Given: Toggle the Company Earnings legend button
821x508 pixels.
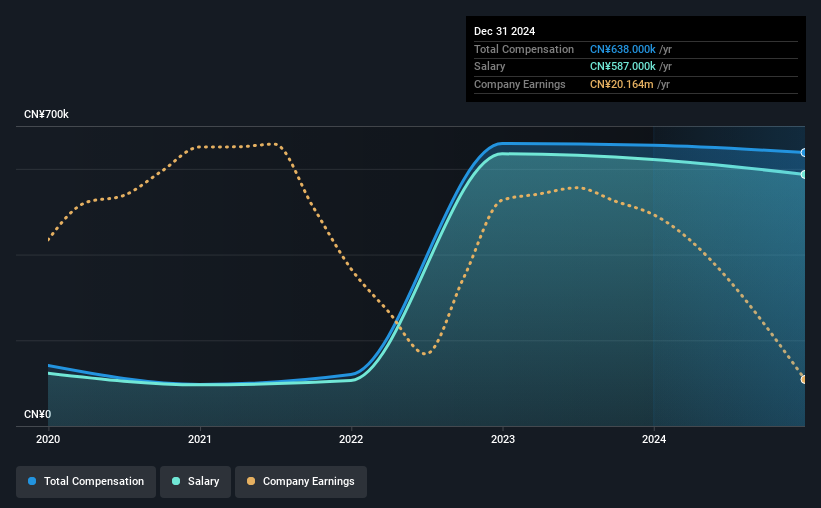Looking at the screenshot, I should click(x=301, y=482).
